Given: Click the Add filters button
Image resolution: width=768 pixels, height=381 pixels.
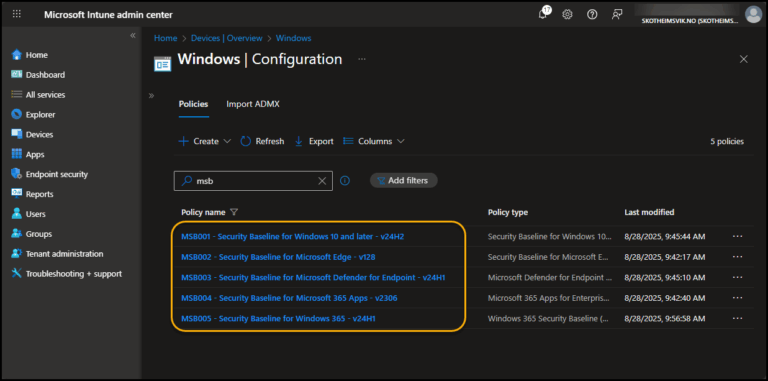Looking at the screenshot, I should 404,181.
